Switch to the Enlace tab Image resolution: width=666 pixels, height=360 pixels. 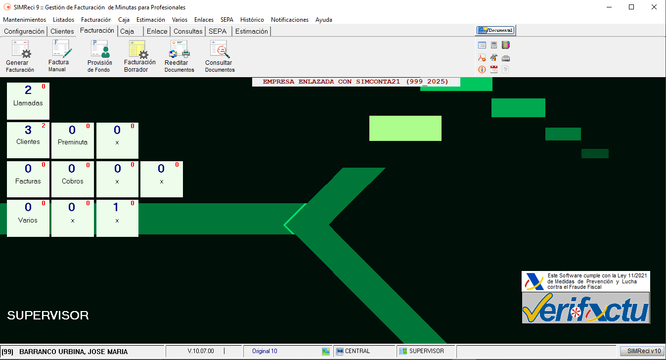[157, 31]
